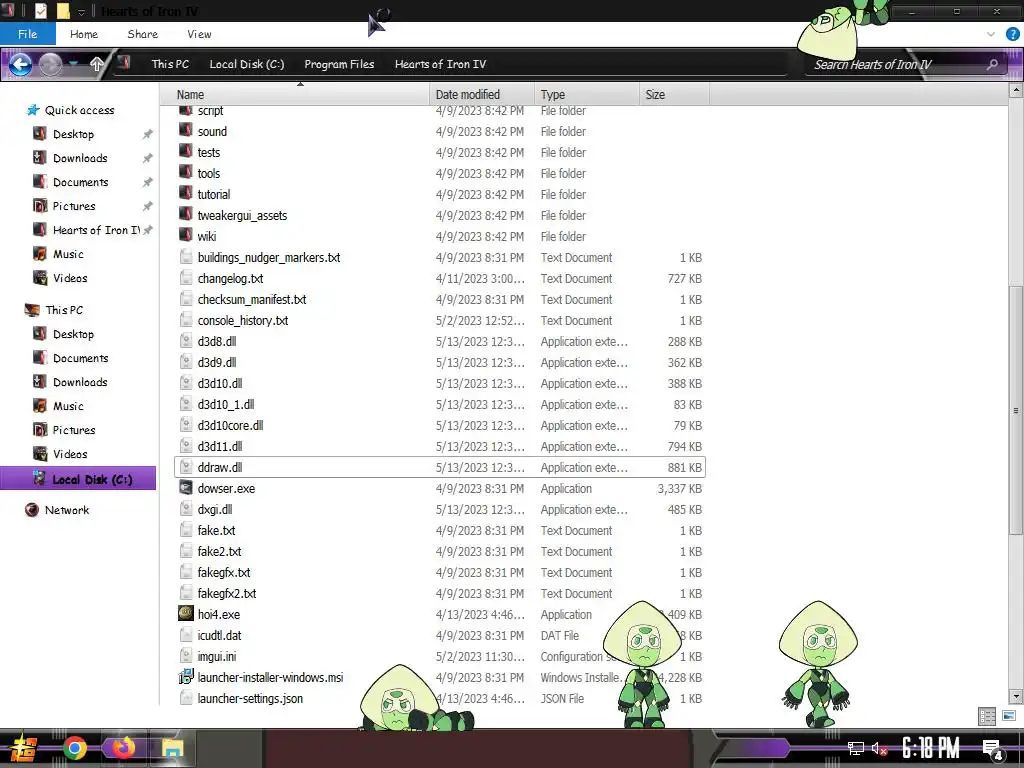Image resolution: width=1024 pixels, height=768 pixels.
Task: Select the hoi4.exe application icon
Action: tap(186, 614)
